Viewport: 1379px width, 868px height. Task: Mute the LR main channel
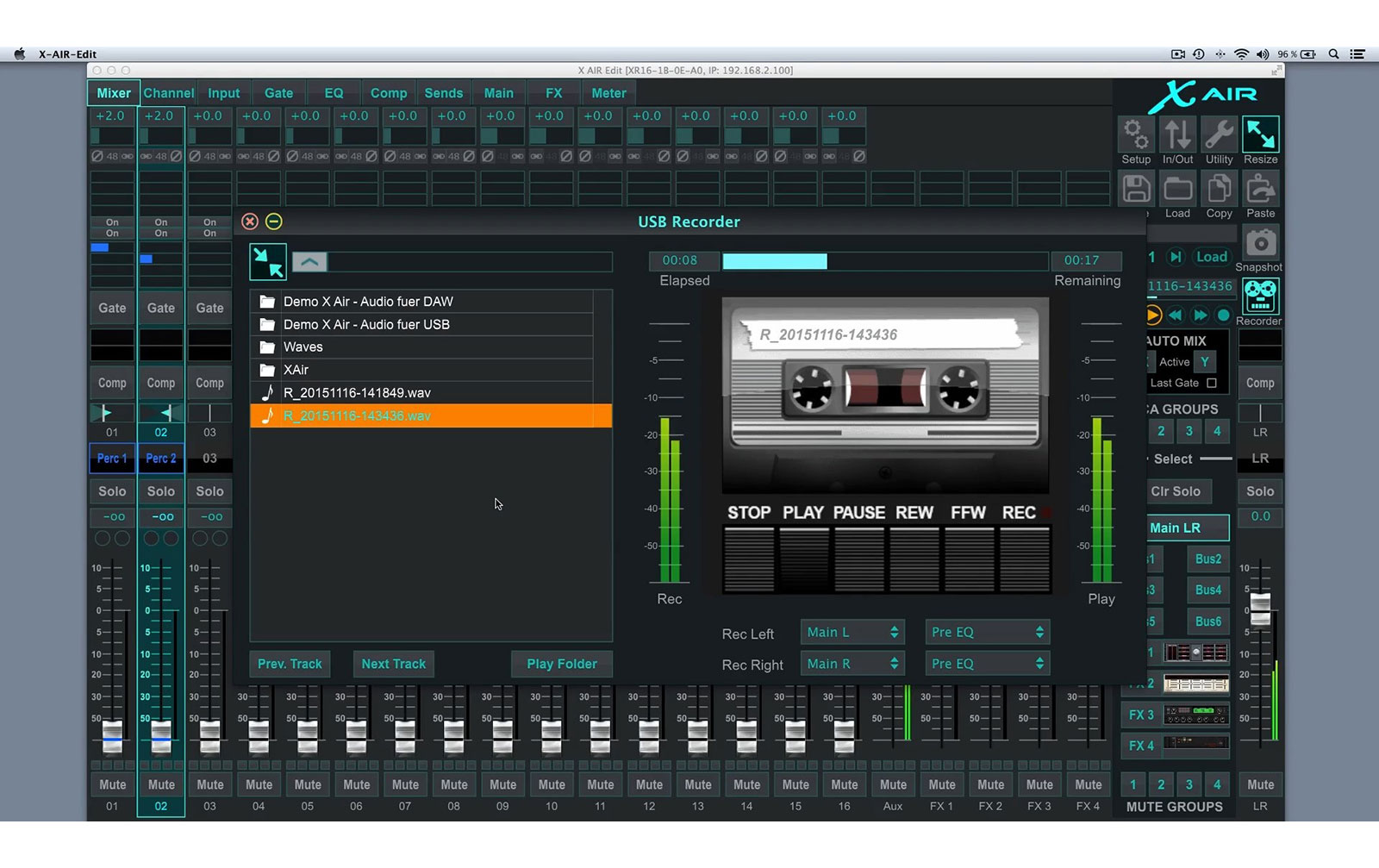click(x=1260, y=784)
